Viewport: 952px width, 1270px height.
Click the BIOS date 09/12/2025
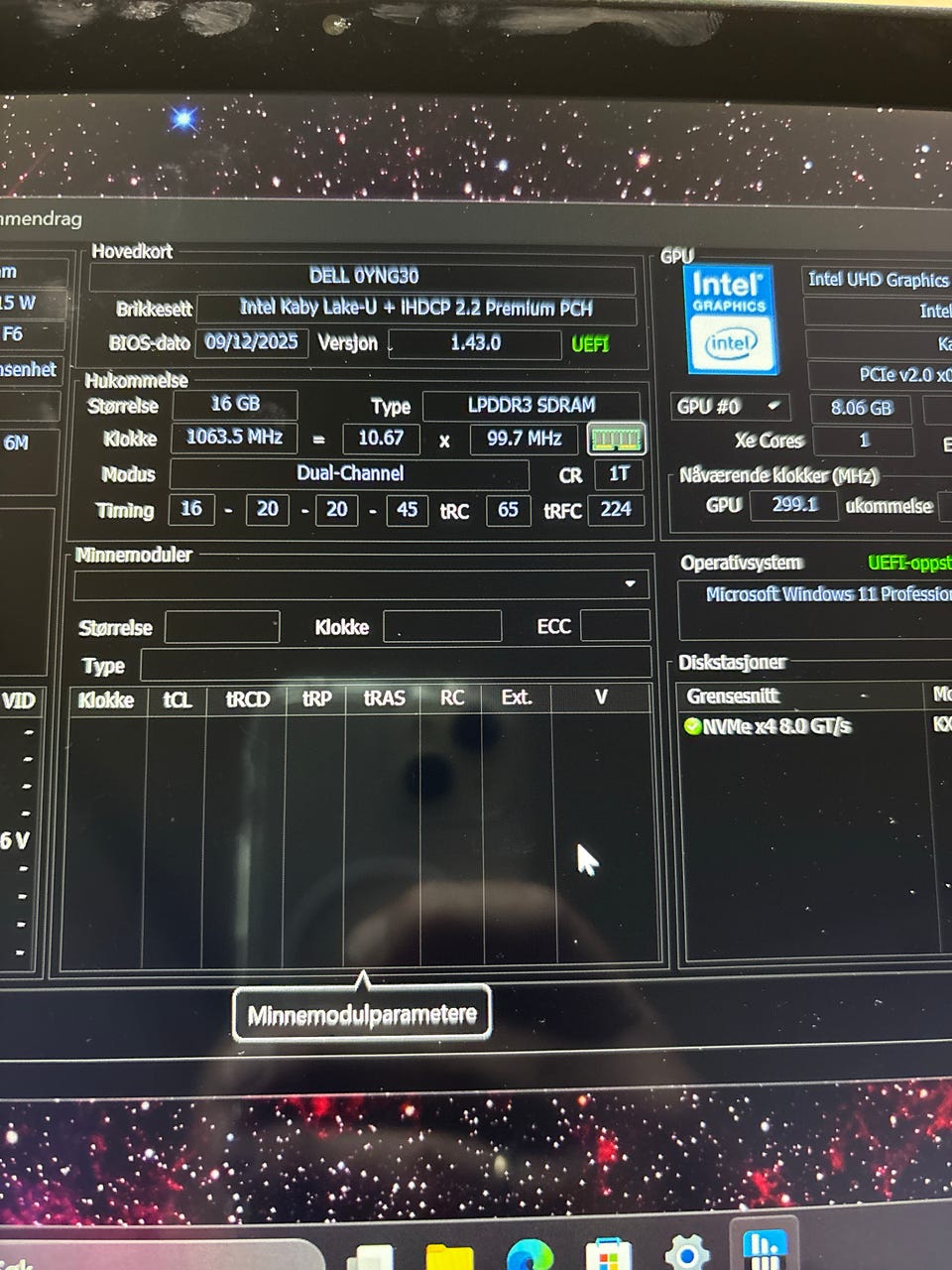coord(252,342)
